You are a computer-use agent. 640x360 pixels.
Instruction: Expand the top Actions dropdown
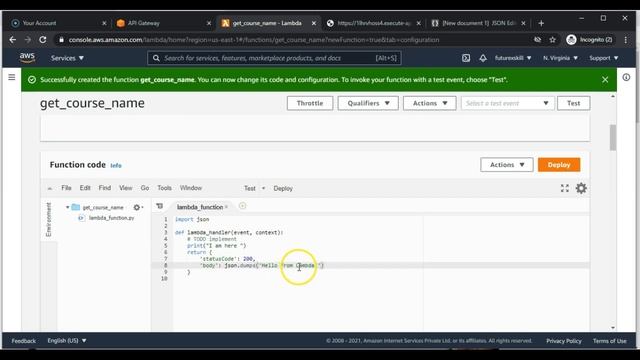[x=429, y=103]
